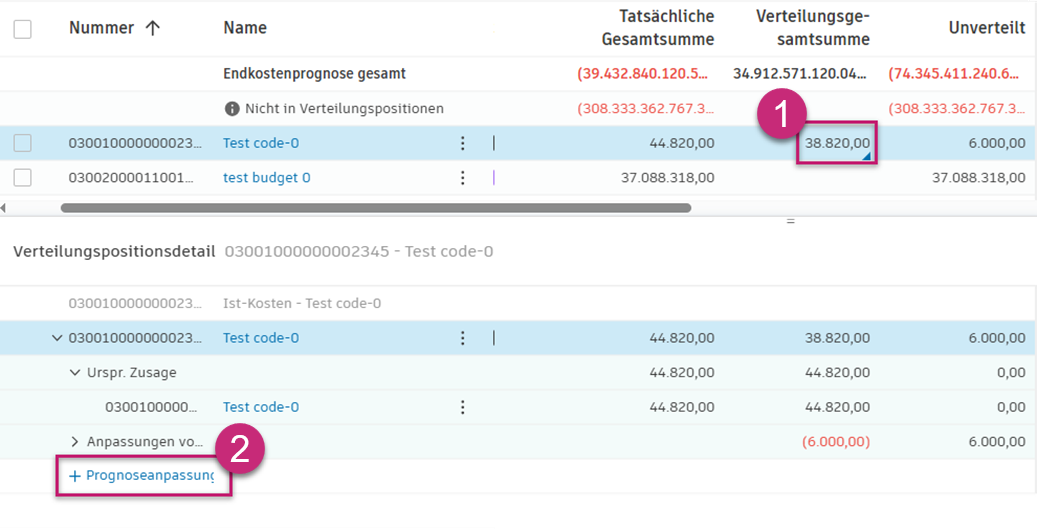The height and width of the screenshot is (529, 1037).
Task: Click the 38.820,00 Verteilungsgesamtsumme cell
Action: (836, 143)
